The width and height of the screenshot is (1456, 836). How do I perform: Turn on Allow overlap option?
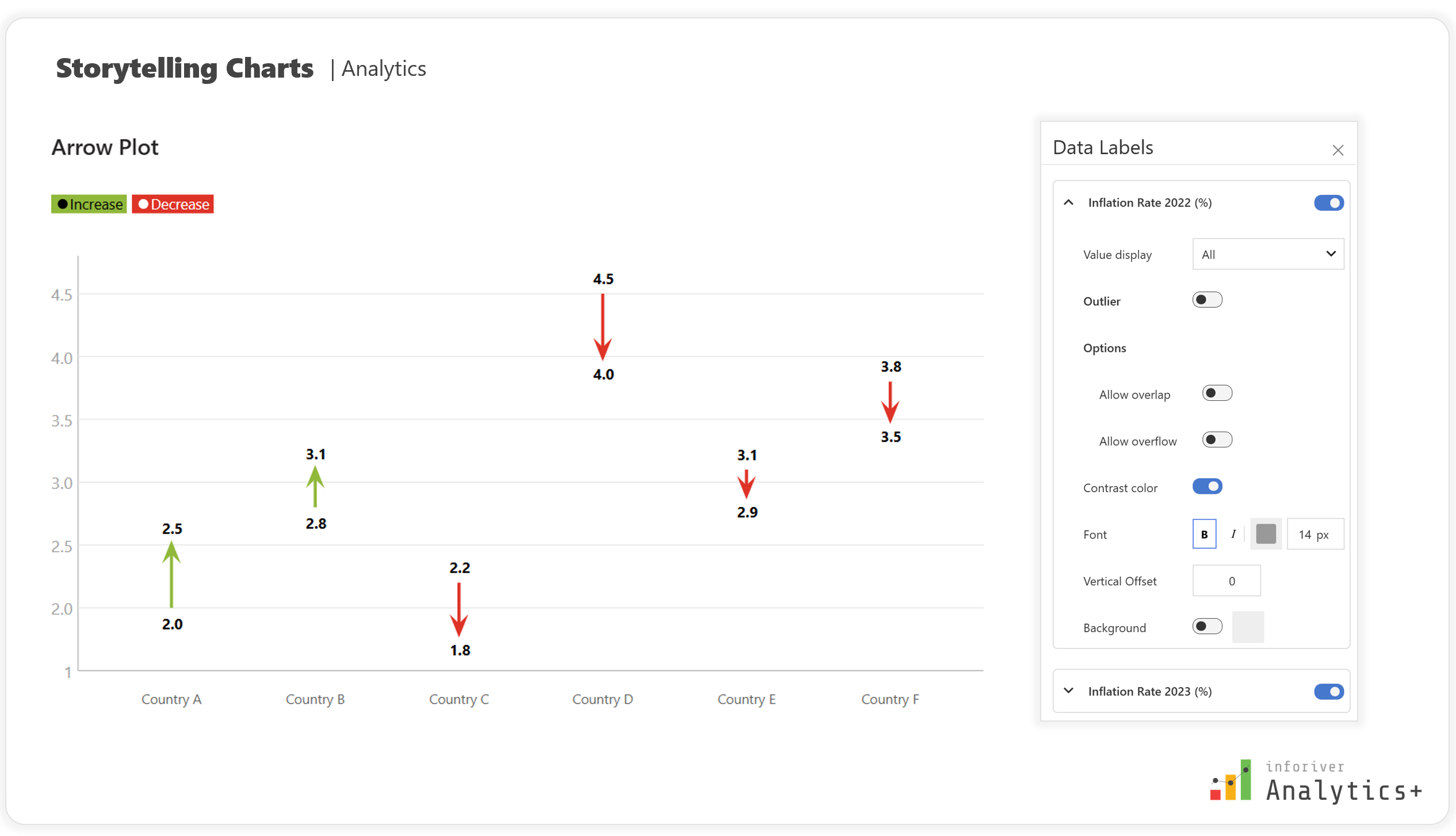pos(1217,393)
